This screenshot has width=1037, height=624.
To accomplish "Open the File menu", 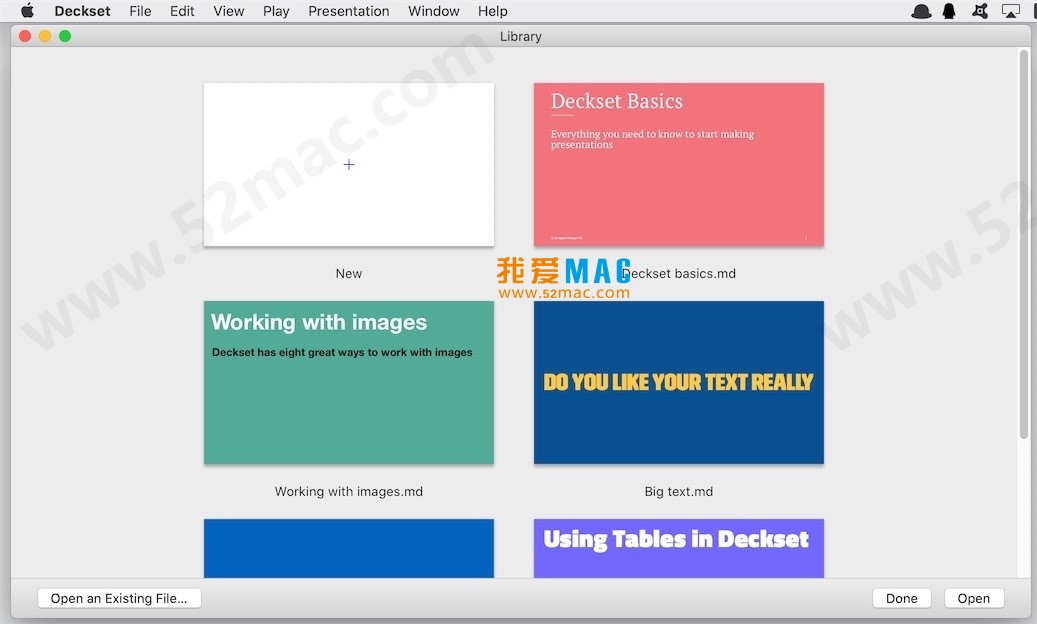I will tap(140, 11).
